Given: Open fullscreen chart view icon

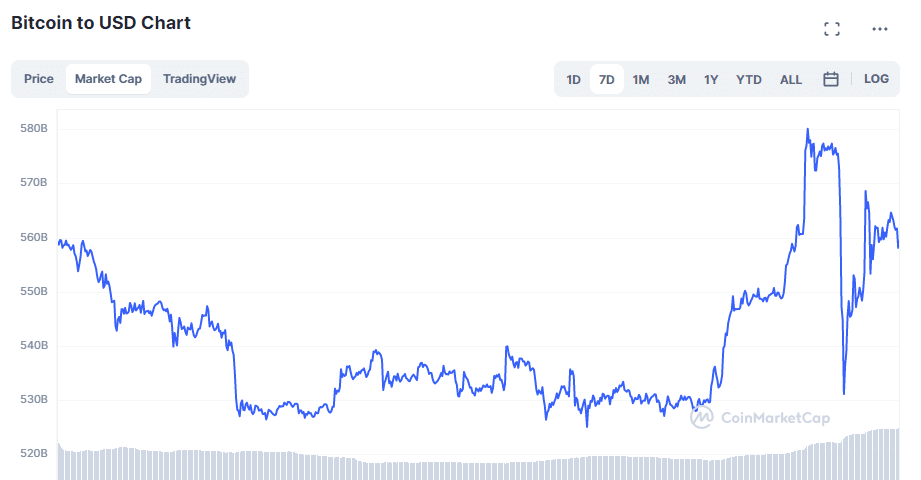Looking at the screenshot, I should tap(831, 29).
